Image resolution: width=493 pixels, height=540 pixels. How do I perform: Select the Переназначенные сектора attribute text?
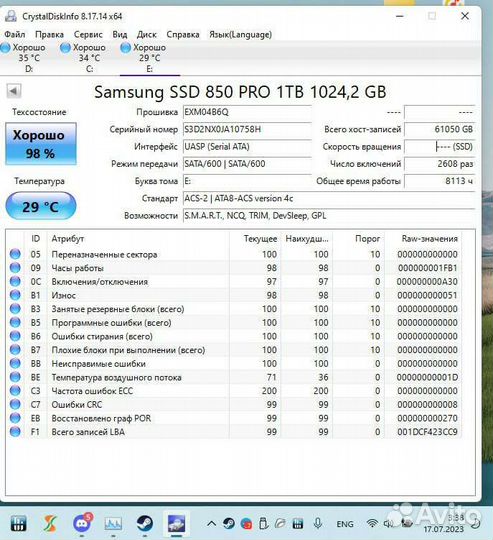[104, 255]
